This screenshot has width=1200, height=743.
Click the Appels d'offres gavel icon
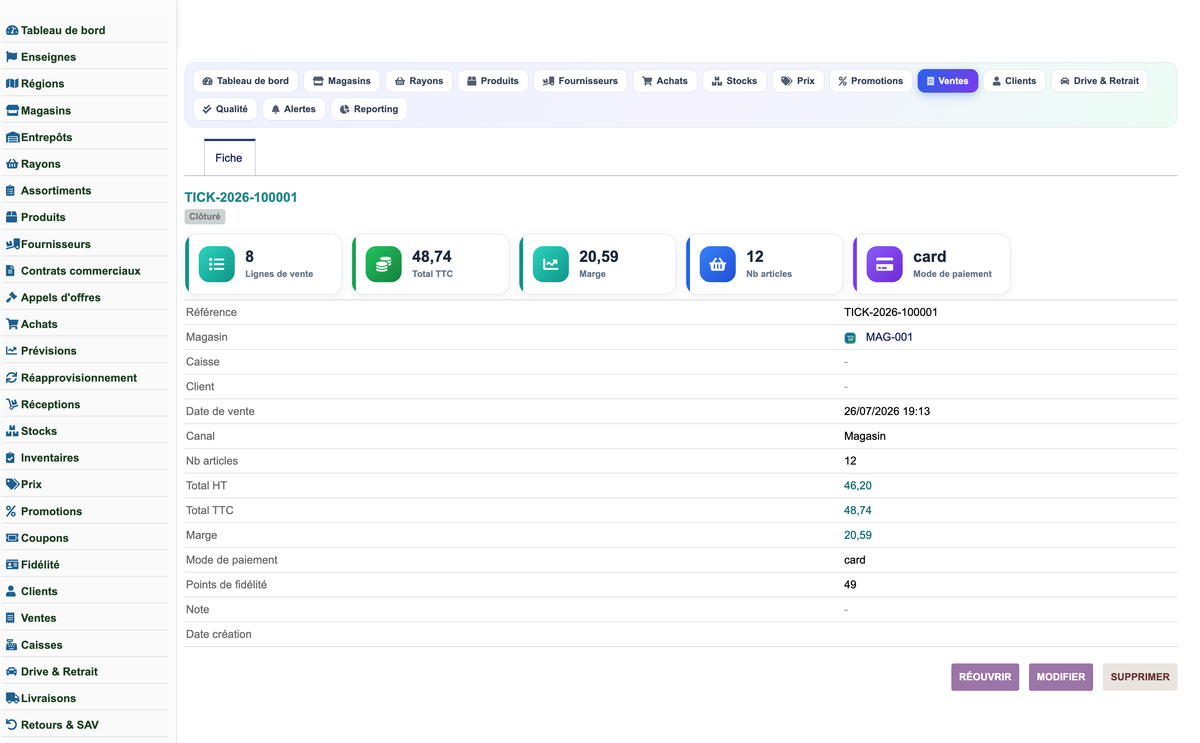tap(12, 298)
